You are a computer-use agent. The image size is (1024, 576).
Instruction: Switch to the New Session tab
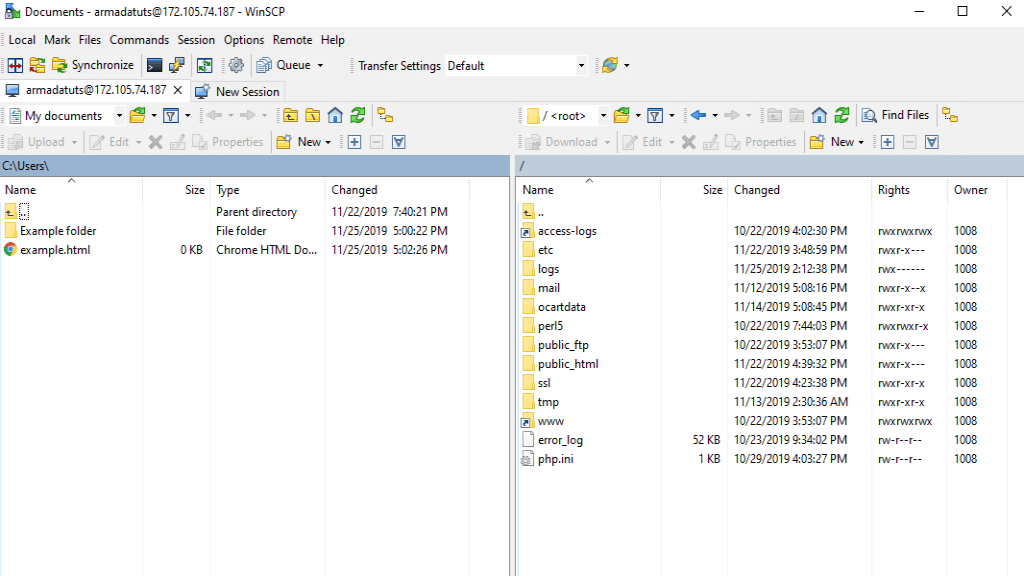[238, 91]
